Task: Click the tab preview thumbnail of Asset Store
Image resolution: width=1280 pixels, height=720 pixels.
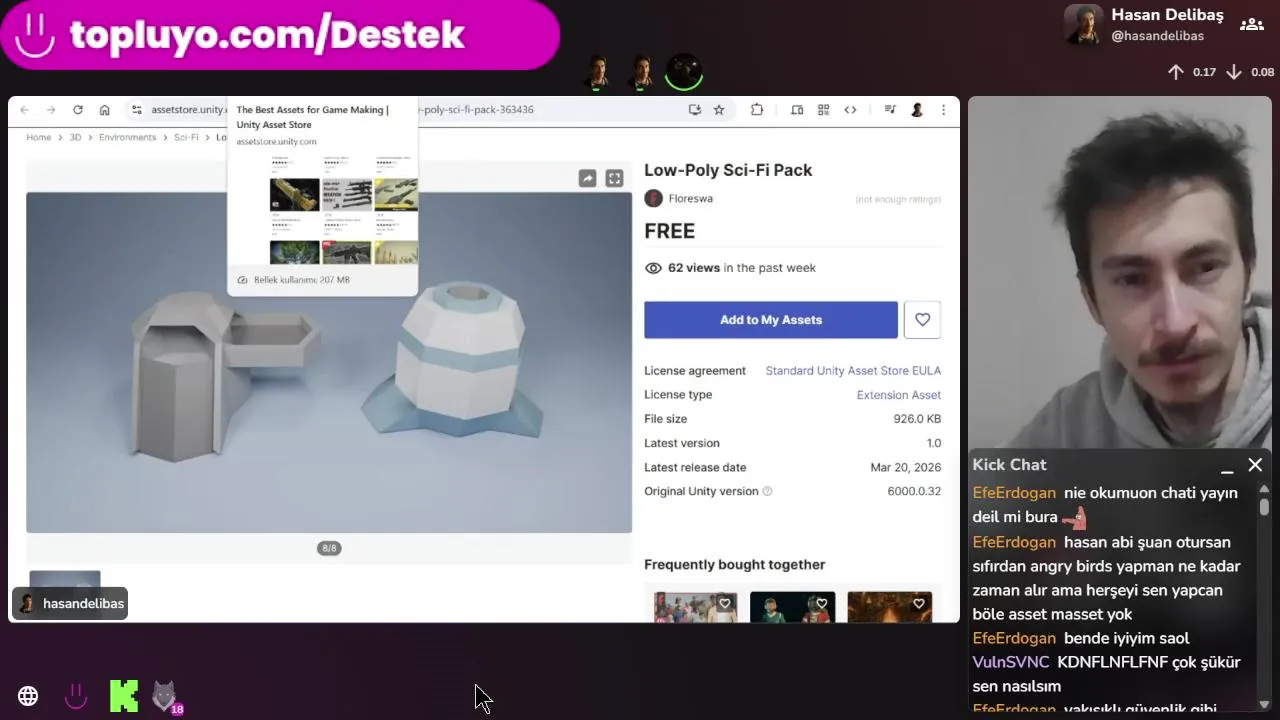Action: [x=344, y=209]
